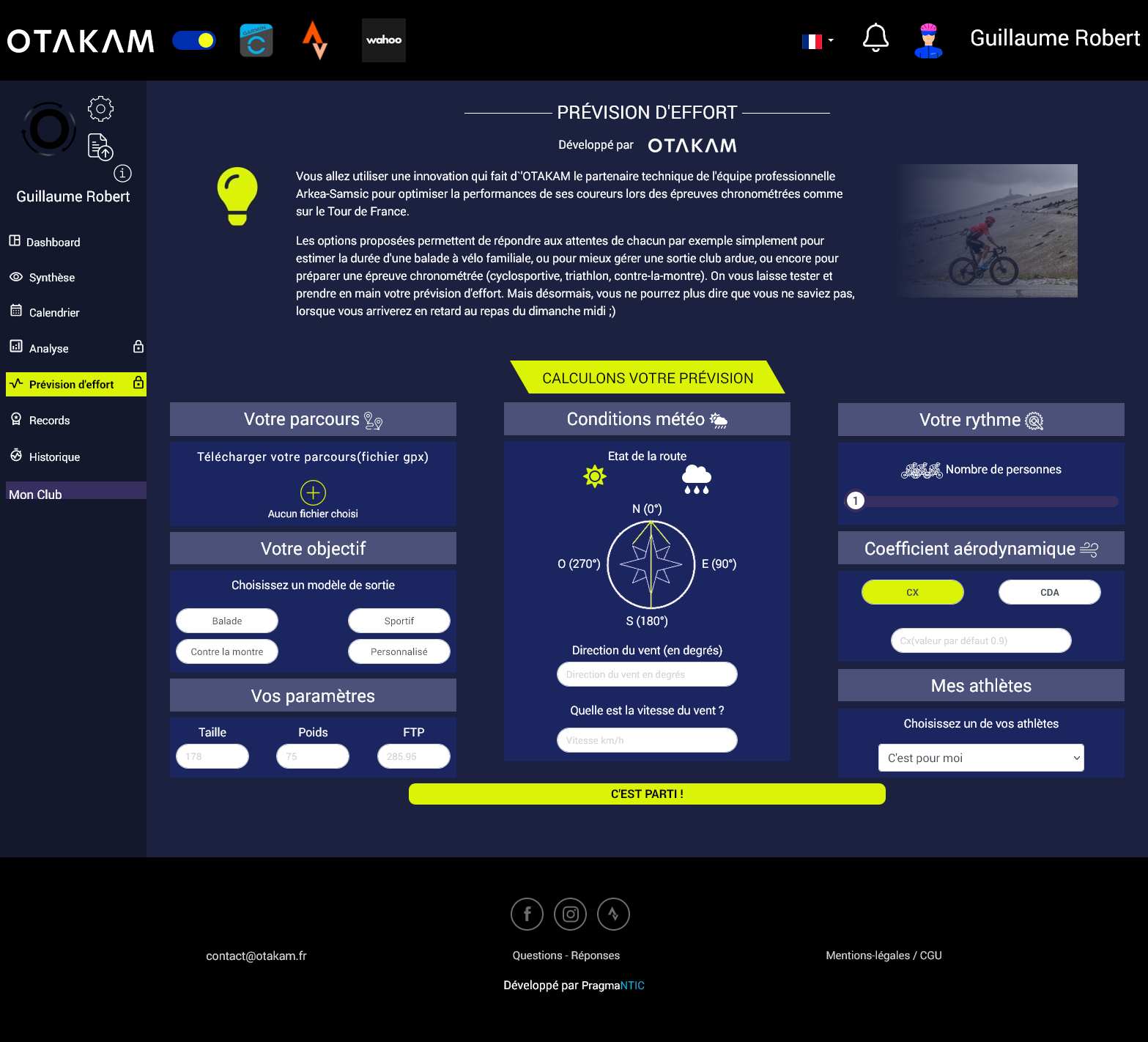Click the map pin icon beside Votre parcours
The width and height of the screenshot is (1148, 1042).
pyautogui.click(x=374, y=421)
